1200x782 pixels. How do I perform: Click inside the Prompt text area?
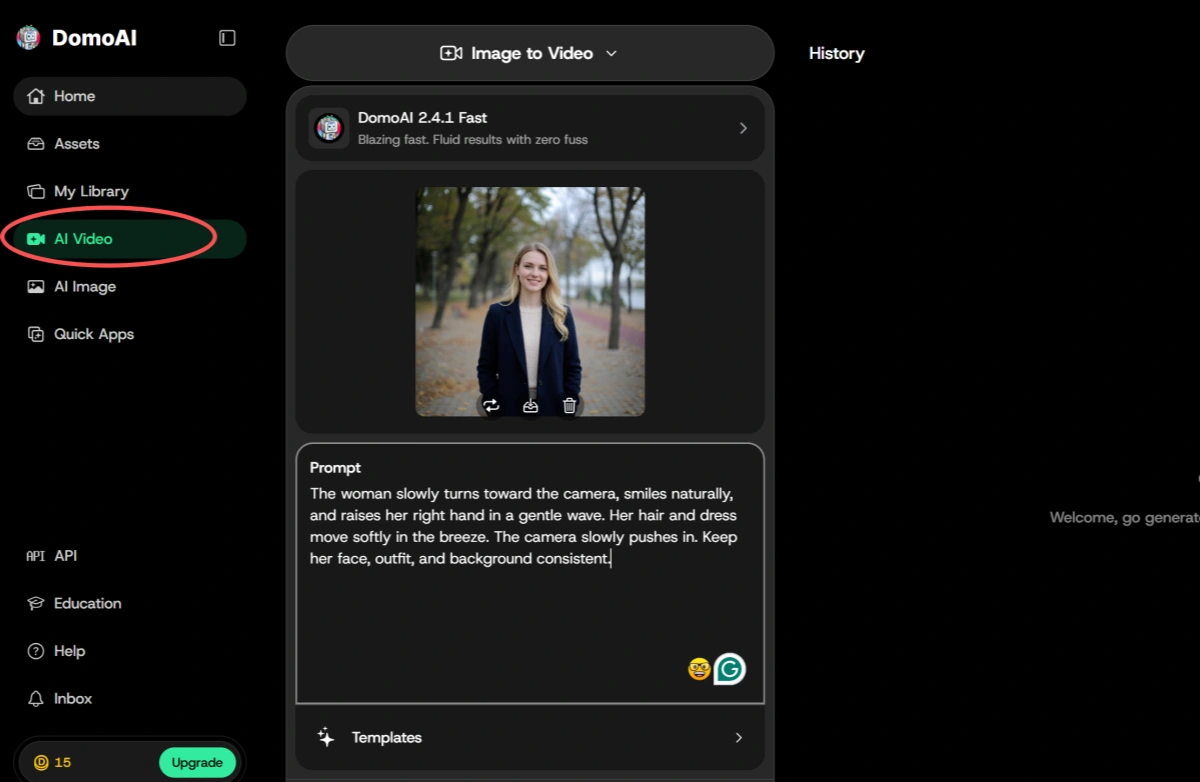[x=530, y=574]
